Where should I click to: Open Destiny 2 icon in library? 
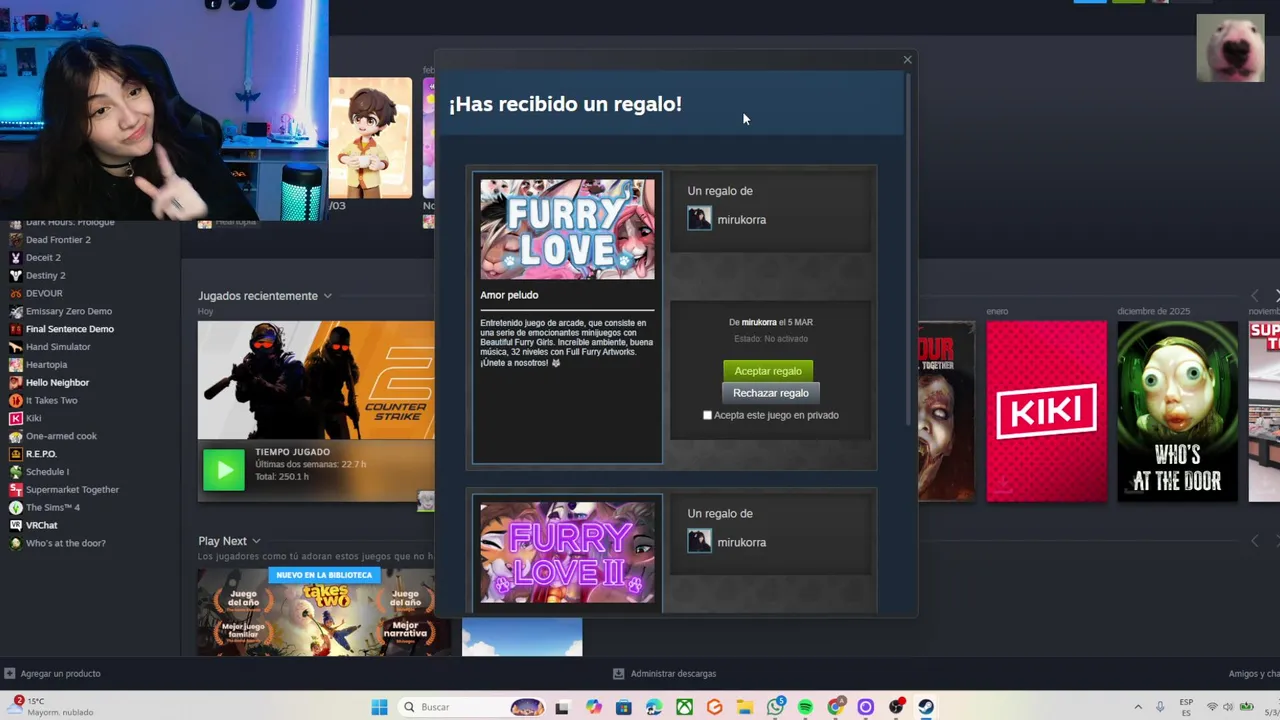coord(15,275)
